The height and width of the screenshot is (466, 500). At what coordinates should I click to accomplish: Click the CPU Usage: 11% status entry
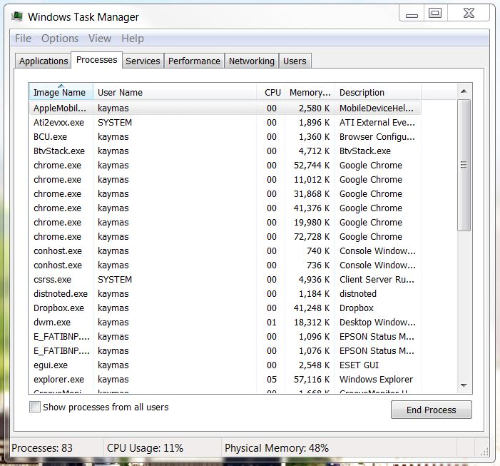145,448
